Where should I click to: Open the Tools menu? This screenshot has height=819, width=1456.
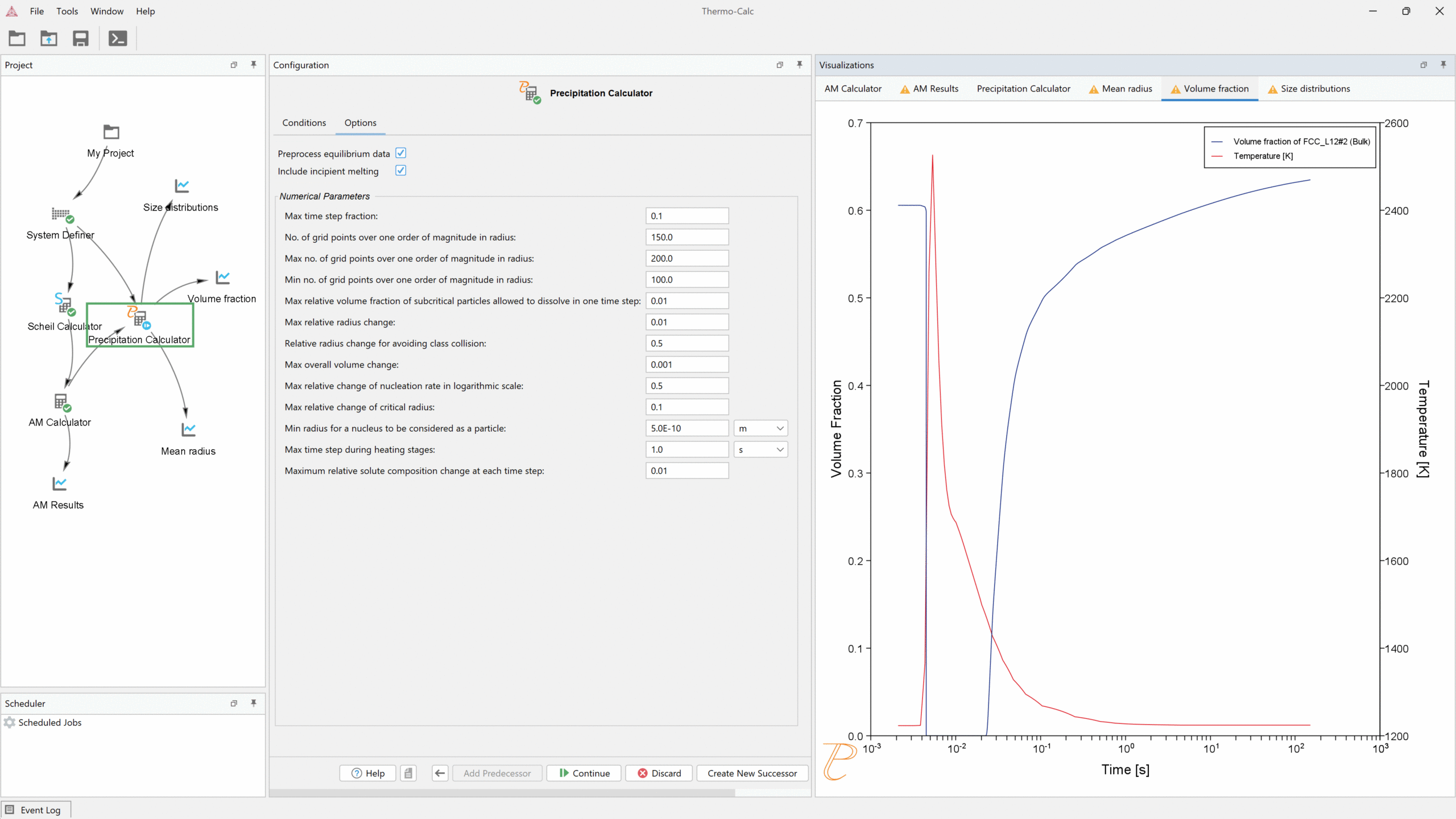pos(67,11)
